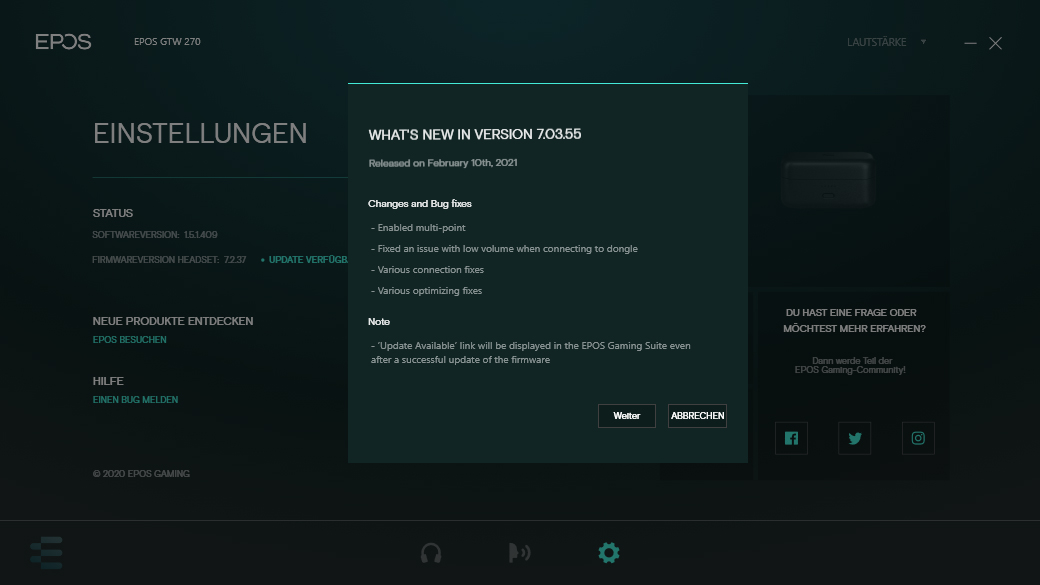Select the settings gear icon

pyautogui.click(x=608, y=552)
